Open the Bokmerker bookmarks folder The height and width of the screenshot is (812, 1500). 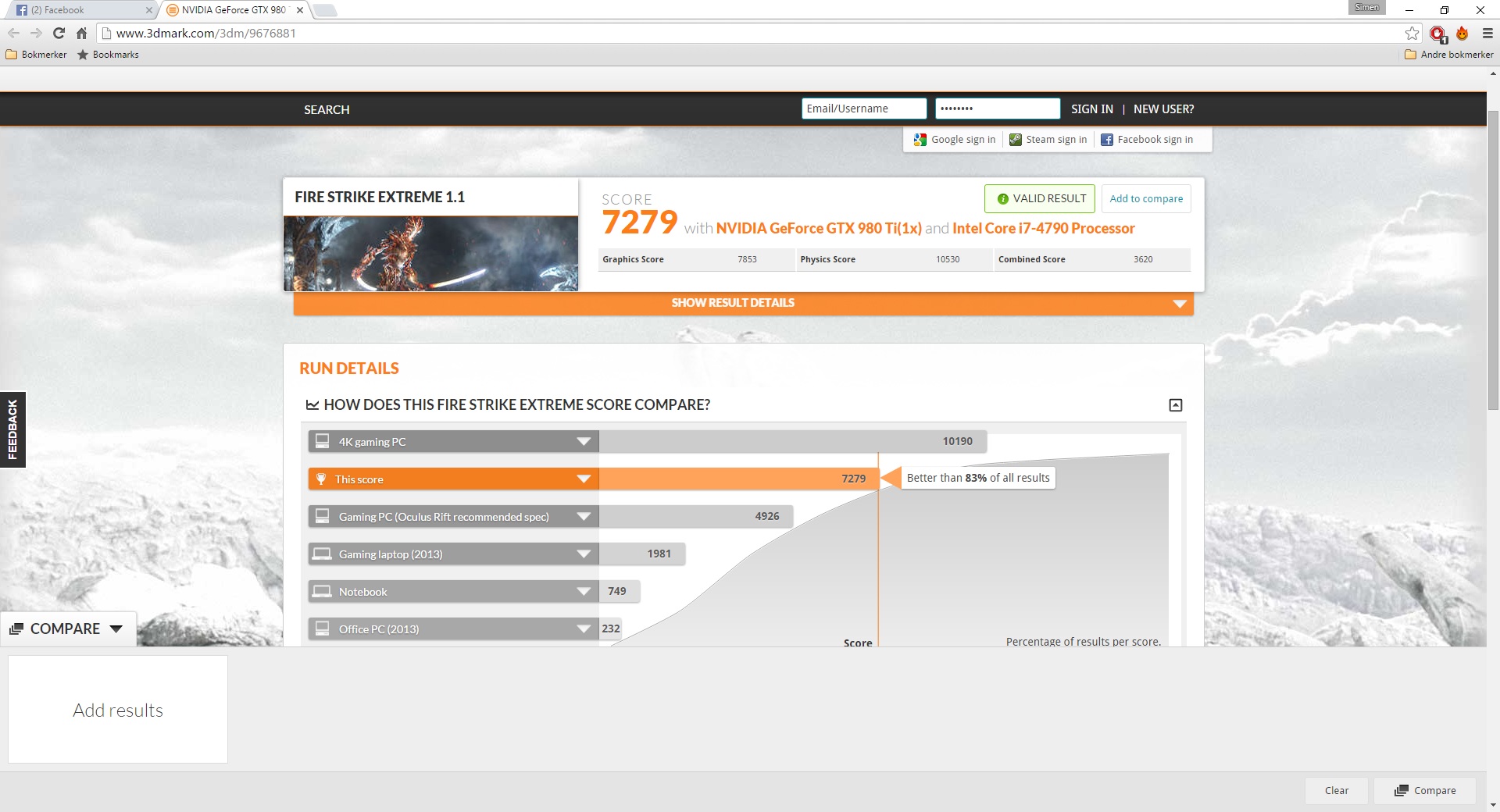(36, 55)
